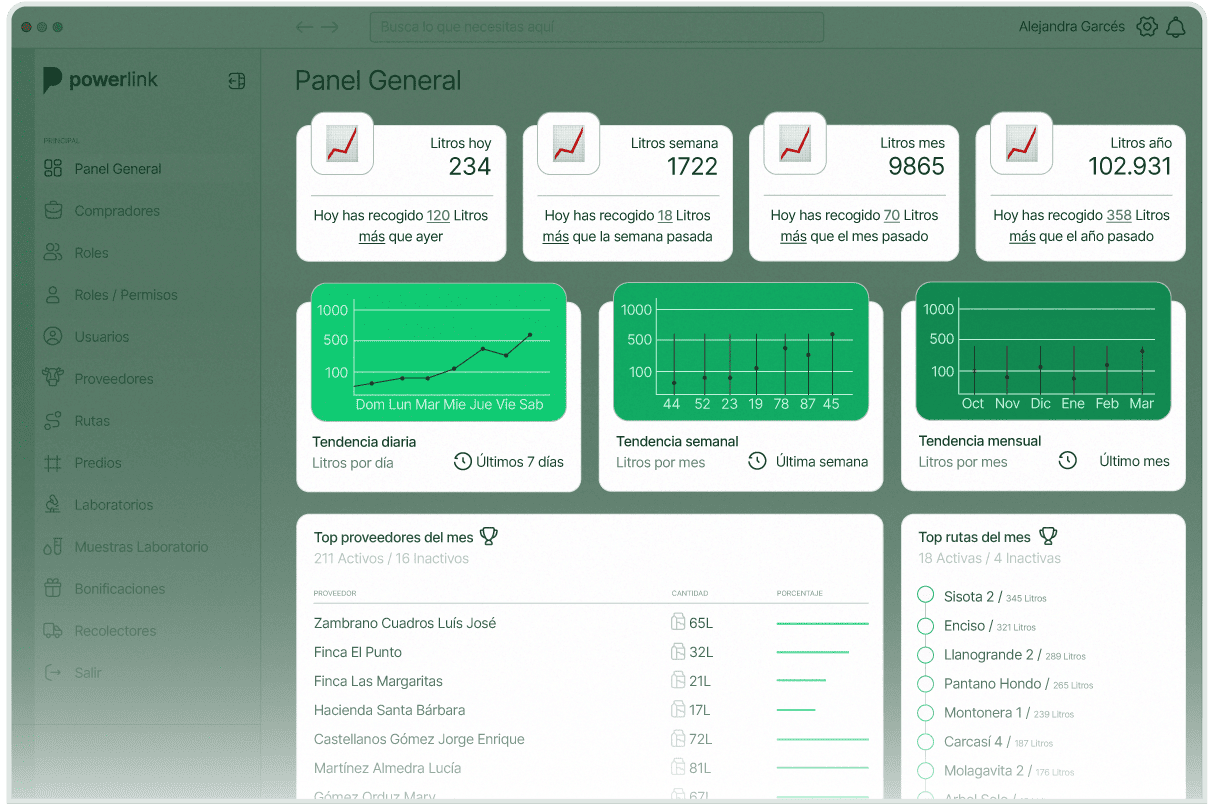Click the Proveedores cow icon in sidebar
The width and height of the screenshot is (1208, 808).
coord(53,379)
